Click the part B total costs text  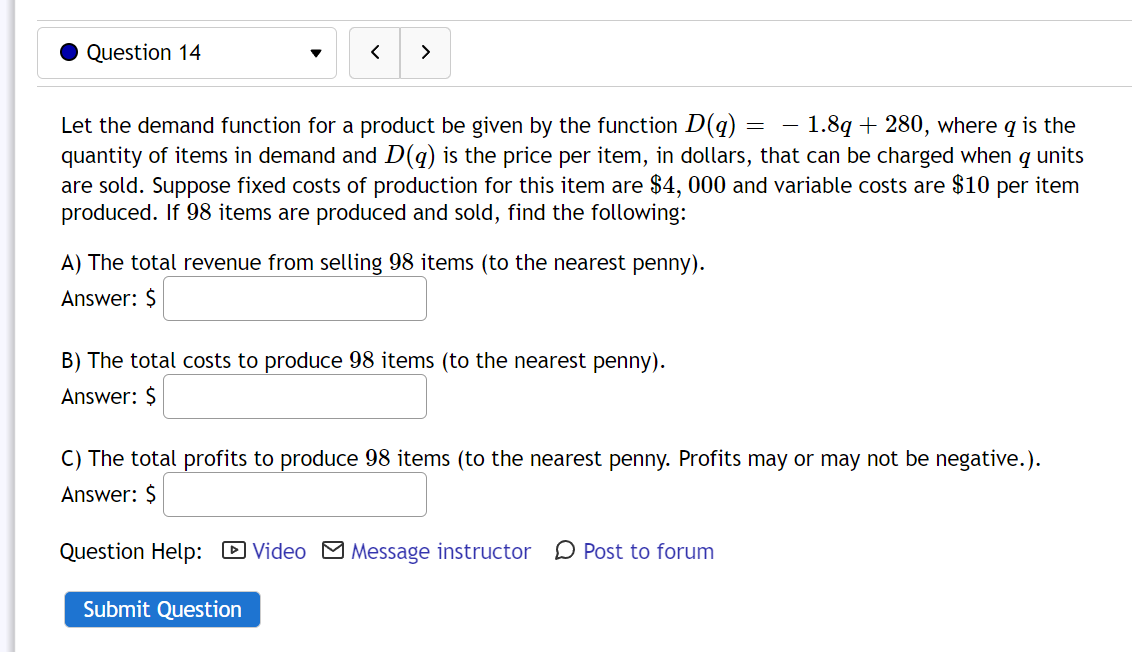pos(363,360)
